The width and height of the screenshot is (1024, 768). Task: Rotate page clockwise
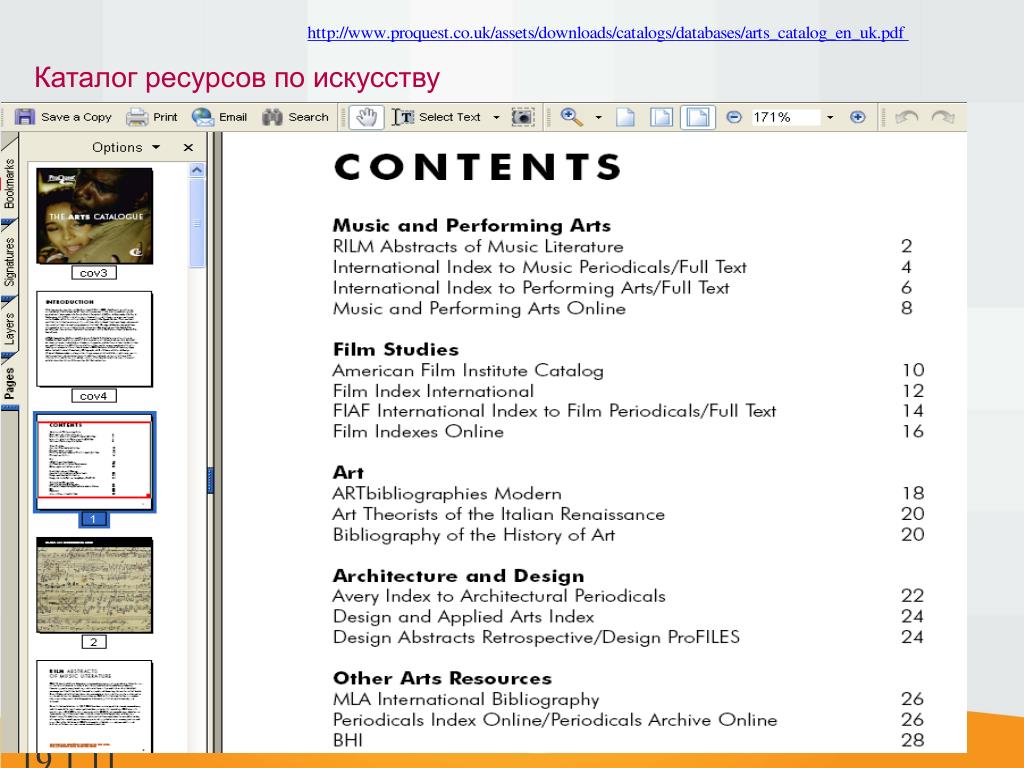[x=943, y=117]
